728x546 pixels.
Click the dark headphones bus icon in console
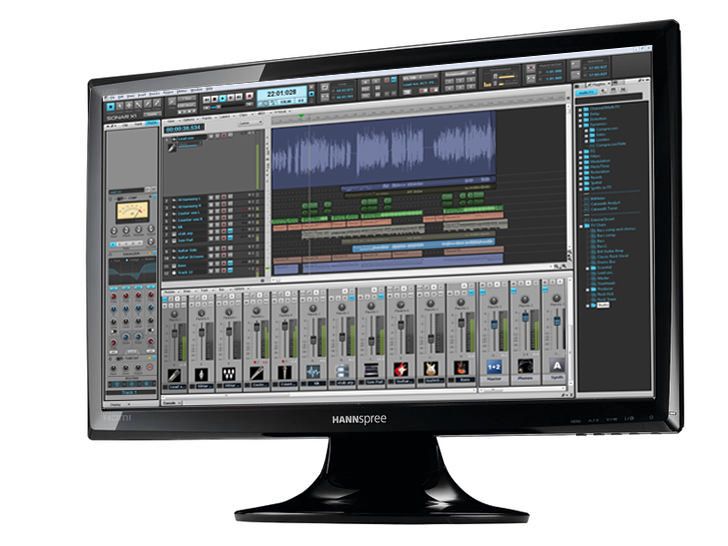(x=525, y=366)
